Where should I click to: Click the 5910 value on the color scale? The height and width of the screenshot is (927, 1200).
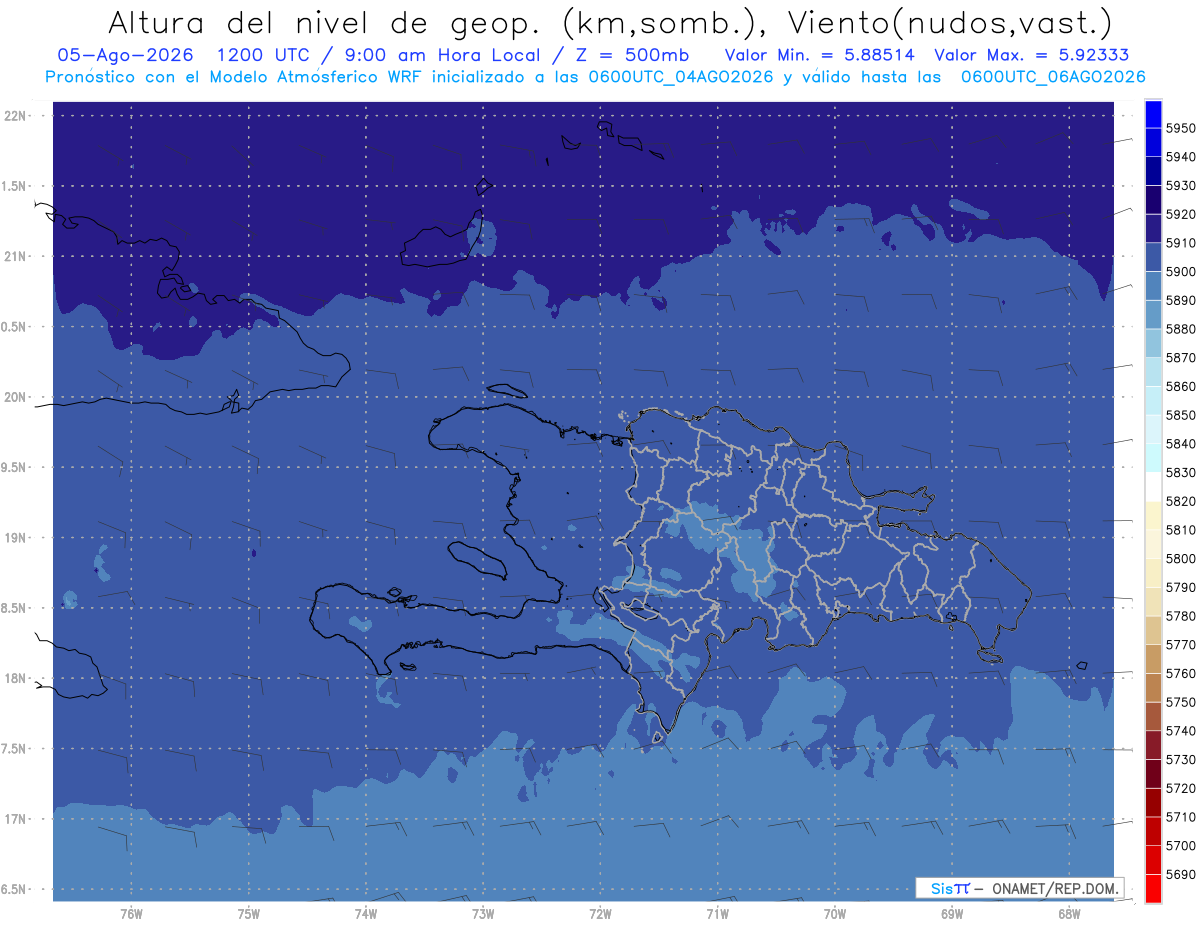[1181, 243]
